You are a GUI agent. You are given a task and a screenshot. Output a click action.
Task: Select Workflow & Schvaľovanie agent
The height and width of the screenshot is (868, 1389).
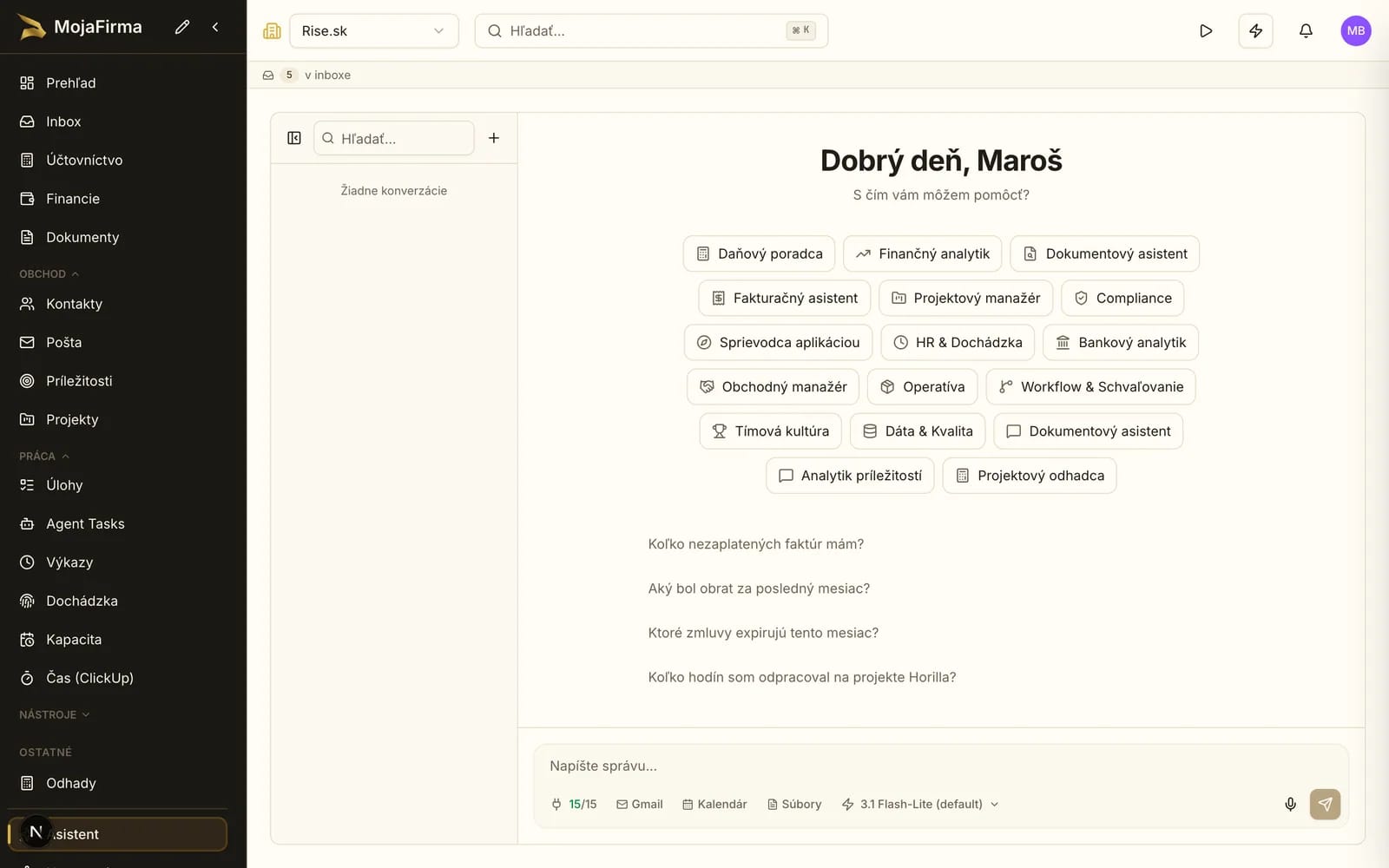(x=1090, y=386)
